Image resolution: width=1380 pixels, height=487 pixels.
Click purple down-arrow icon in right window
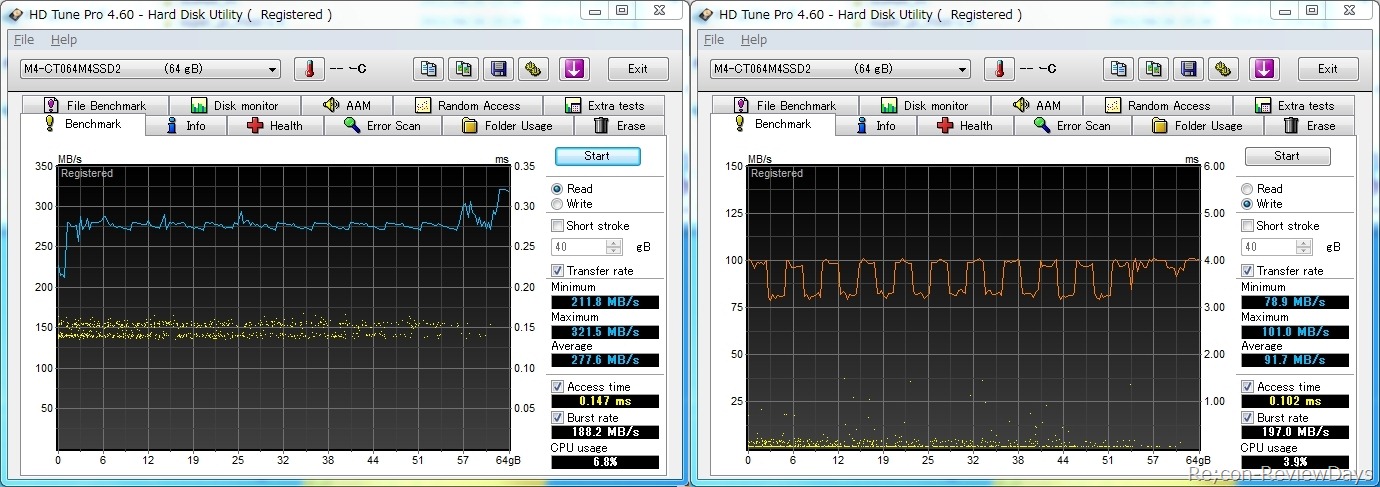[x=1264, y=69]
